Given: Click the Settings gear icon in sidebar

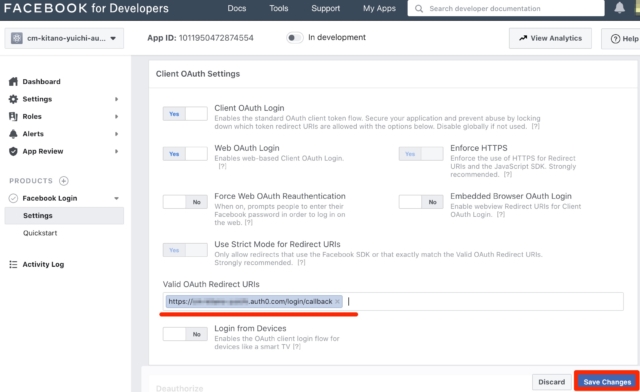Looking at the screenshot, I should tap(13, 99).
